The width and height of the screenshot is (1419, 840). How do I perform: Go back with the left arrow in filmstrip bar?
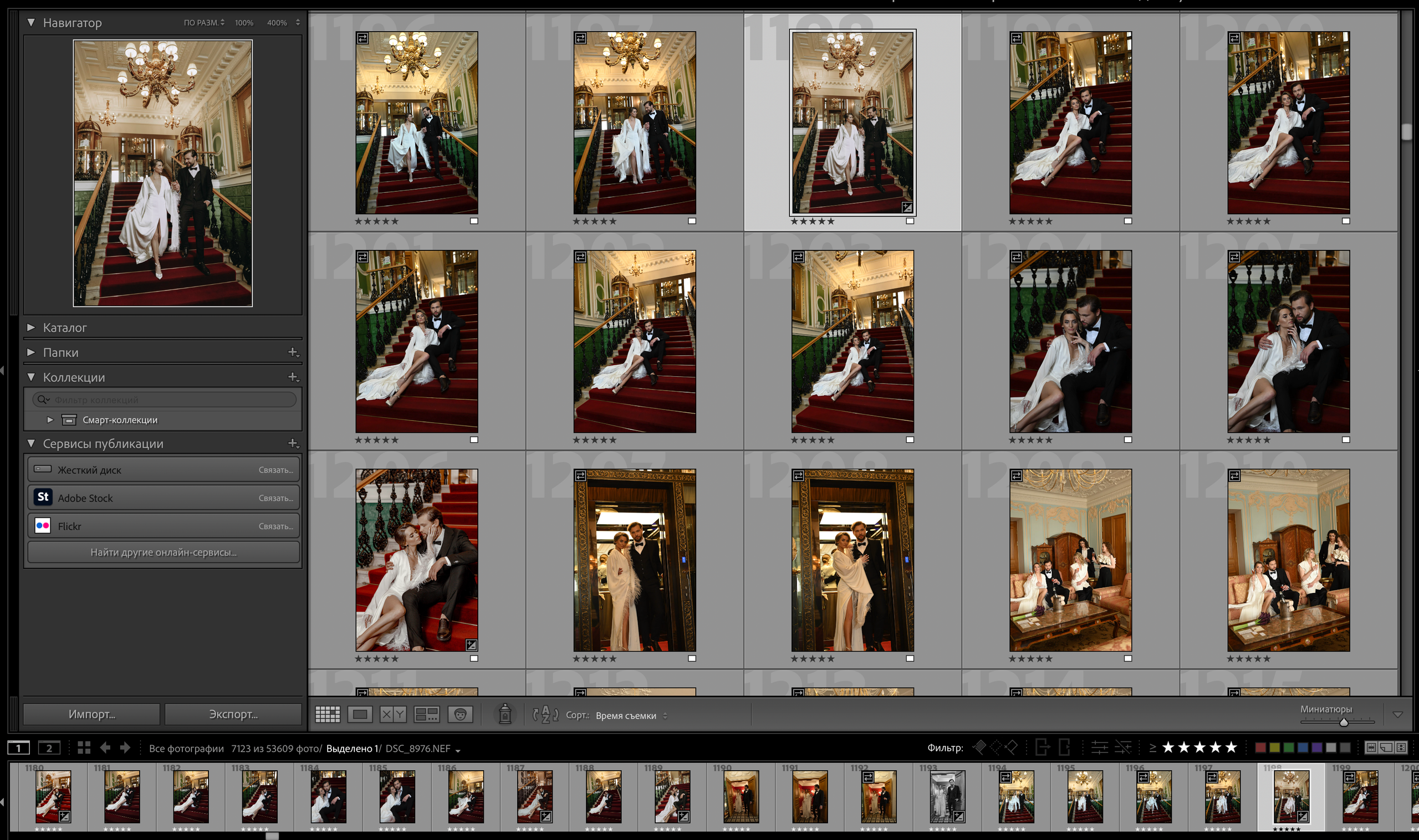105,747
